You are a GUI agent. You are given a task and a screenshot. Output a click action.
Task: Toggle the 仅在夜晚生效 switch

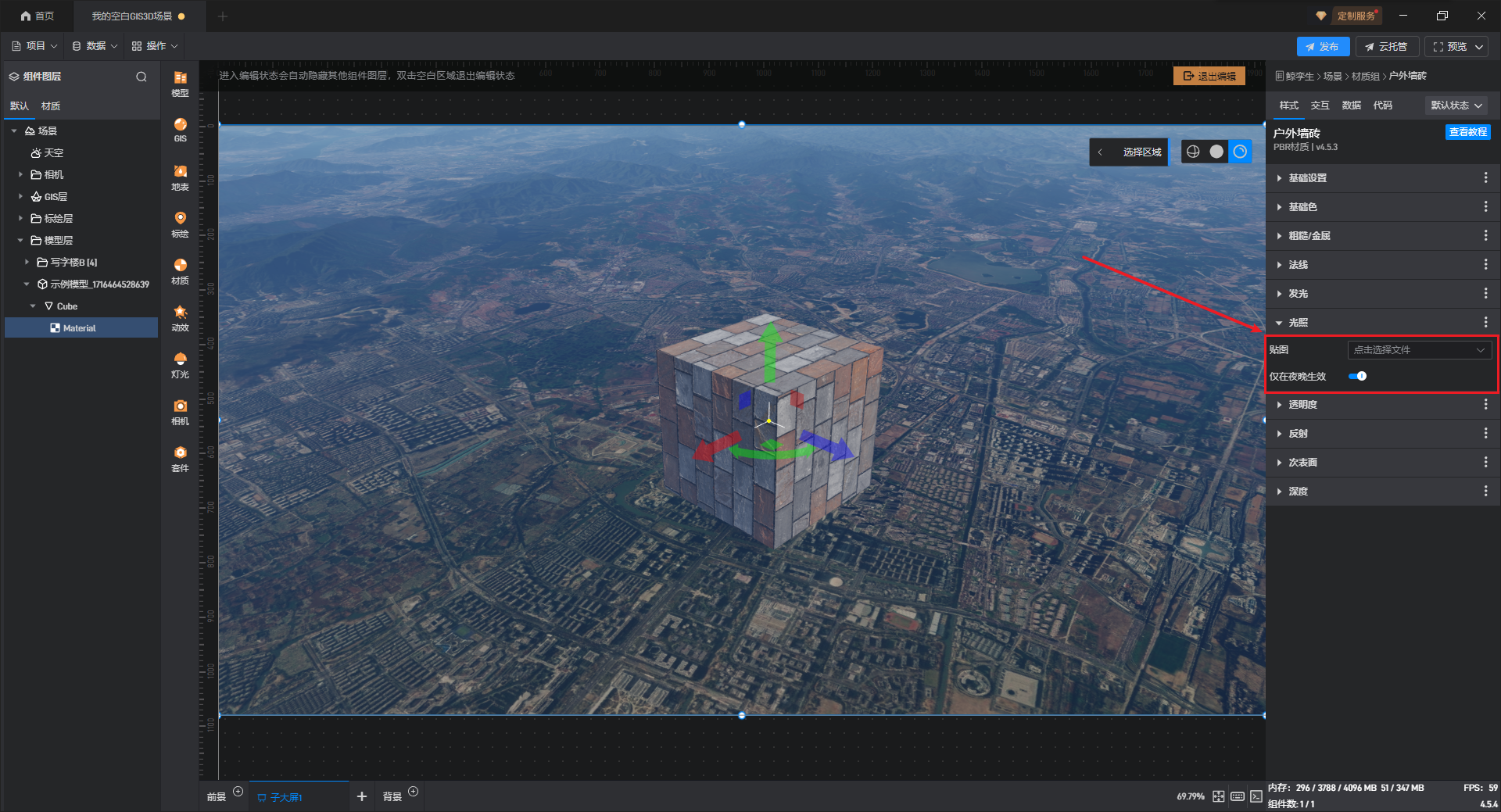(x=1358, y=376)
